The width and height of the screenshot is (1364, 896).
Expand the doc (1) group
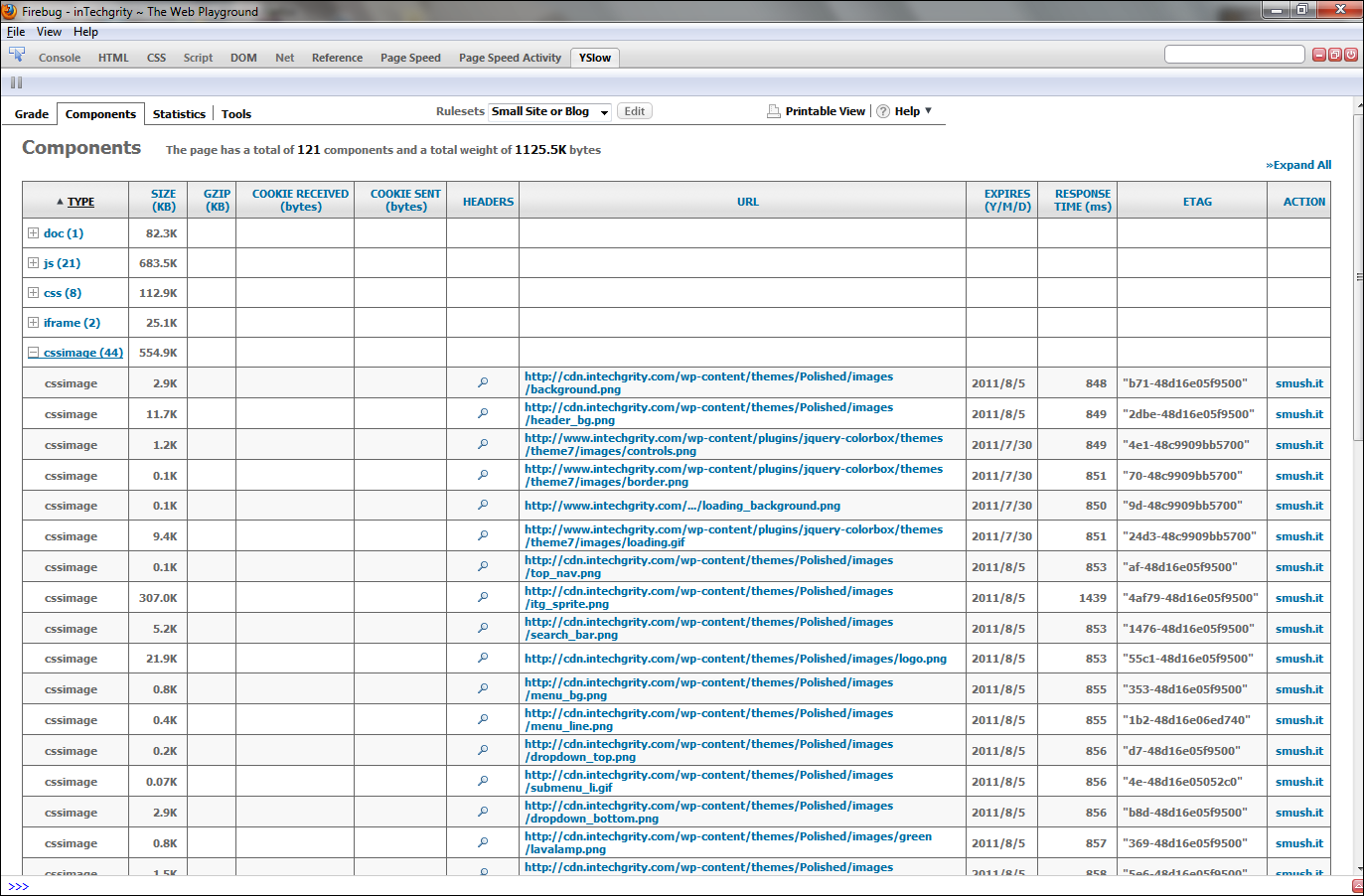[33, 233]
